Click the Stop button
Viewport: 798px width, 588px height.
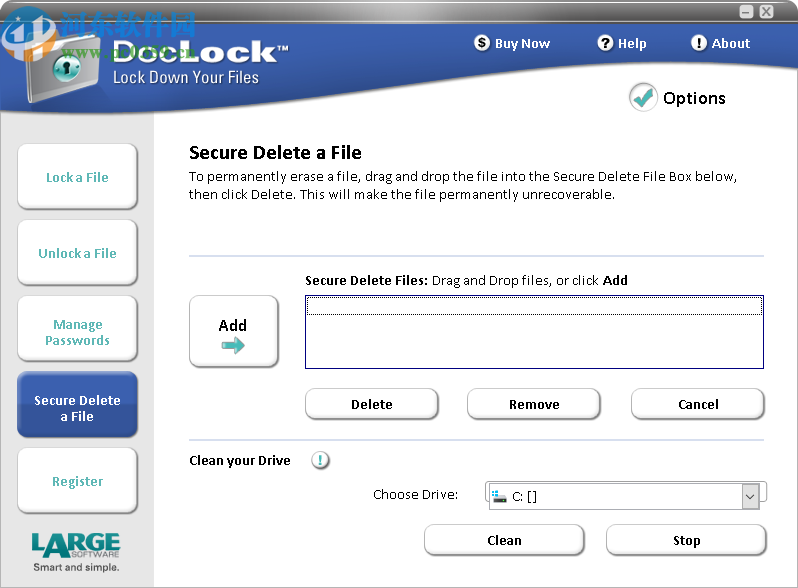[686, 540]
